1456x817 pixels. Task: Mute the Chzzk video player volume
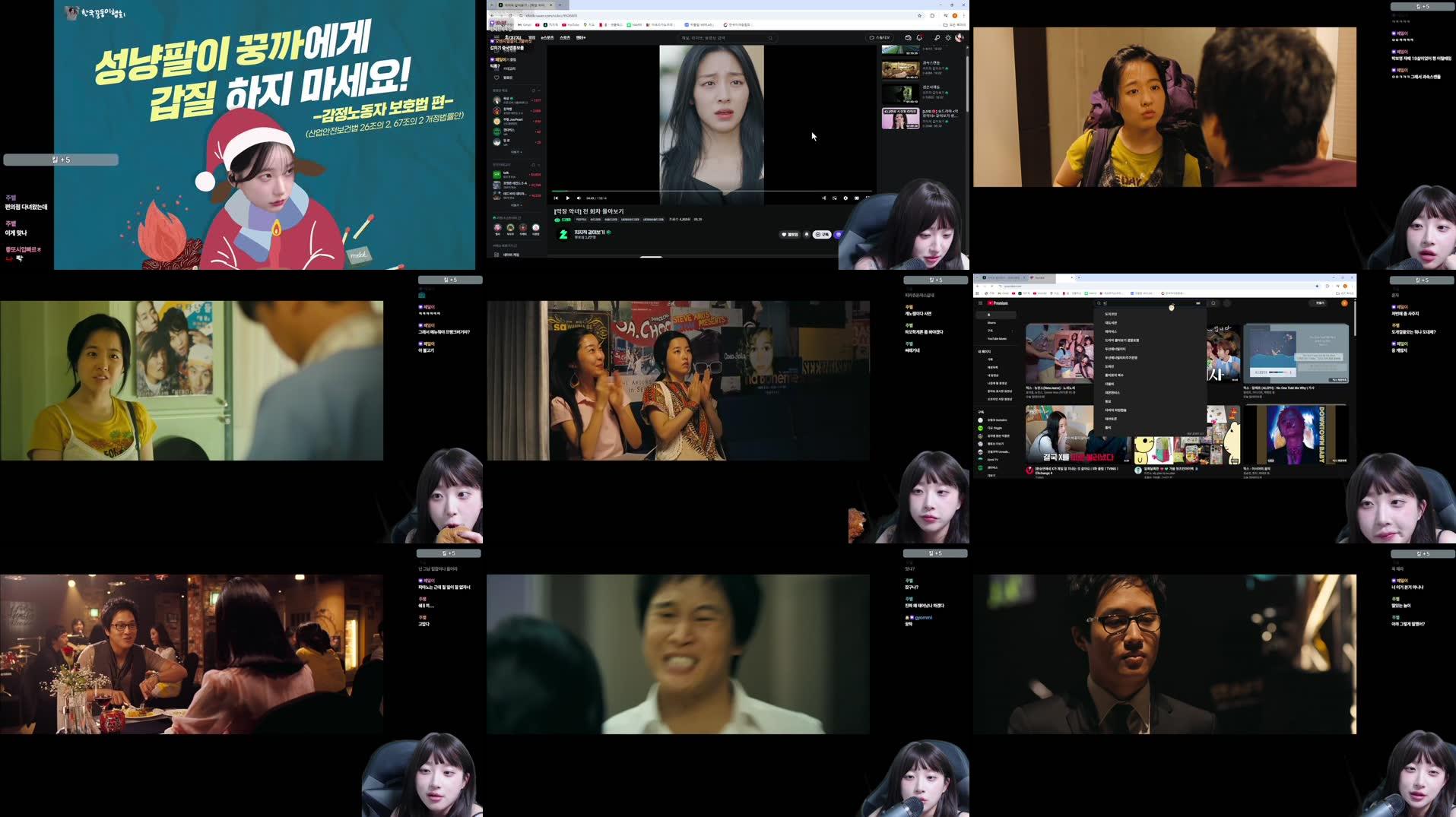pos(579,198)
